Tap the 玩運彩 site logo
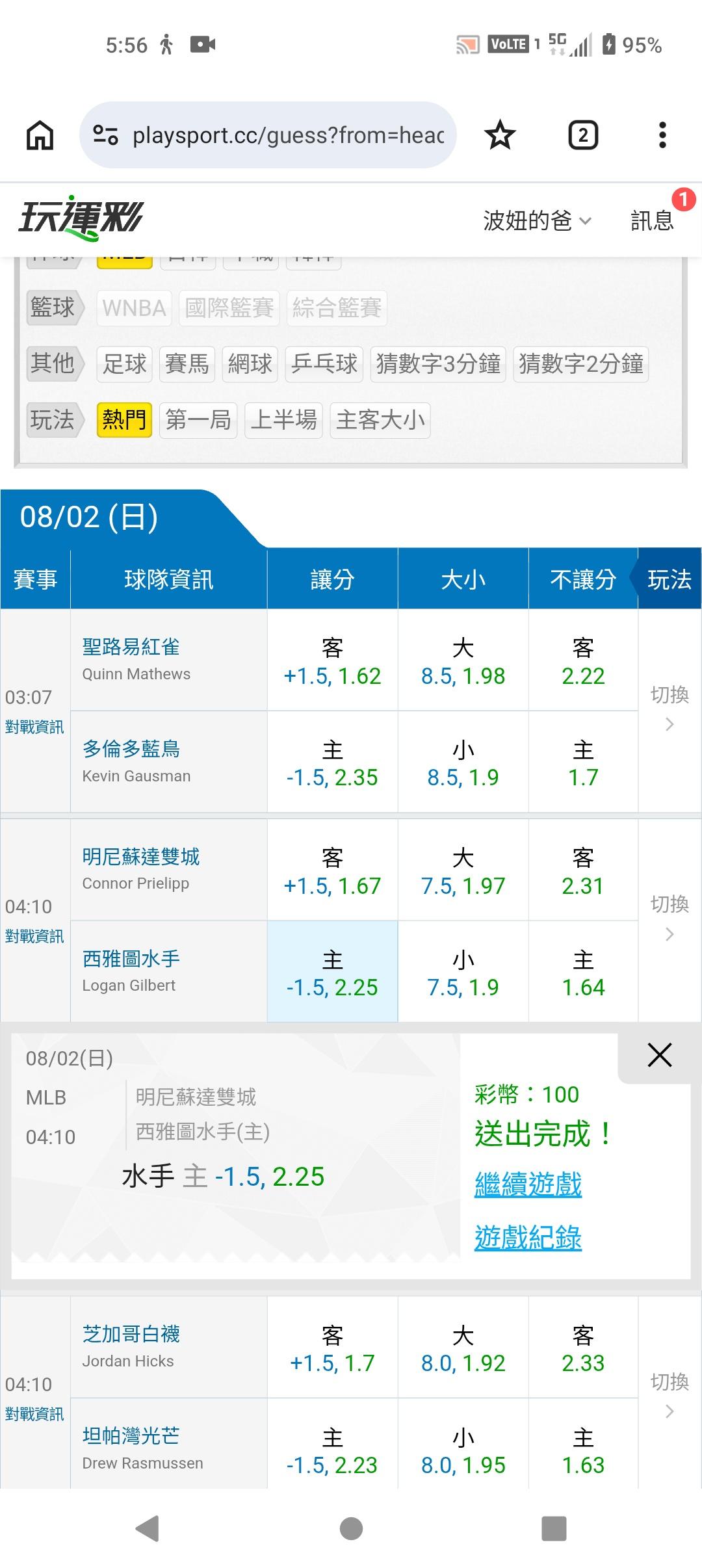 81,218
